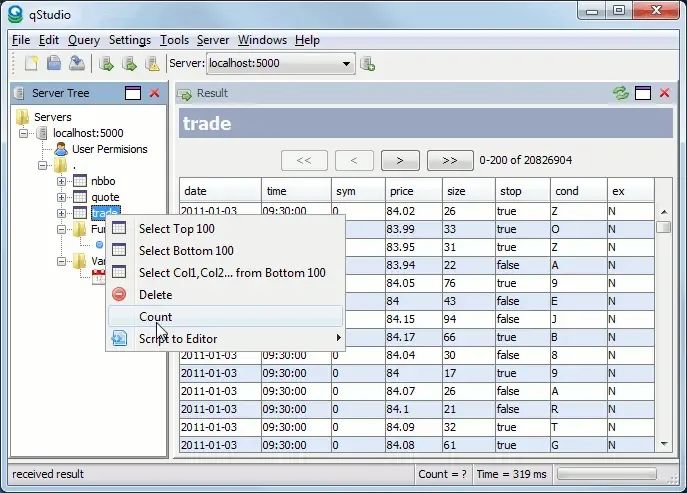Maximize the Result panel

[643, 93]
